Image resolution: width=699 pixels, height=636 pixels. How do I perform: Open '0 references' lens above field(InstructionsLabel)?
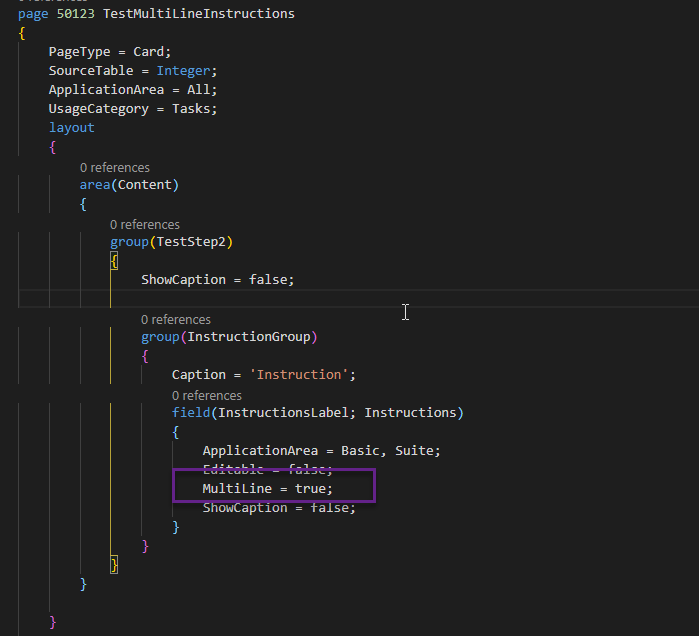point(206,396)
